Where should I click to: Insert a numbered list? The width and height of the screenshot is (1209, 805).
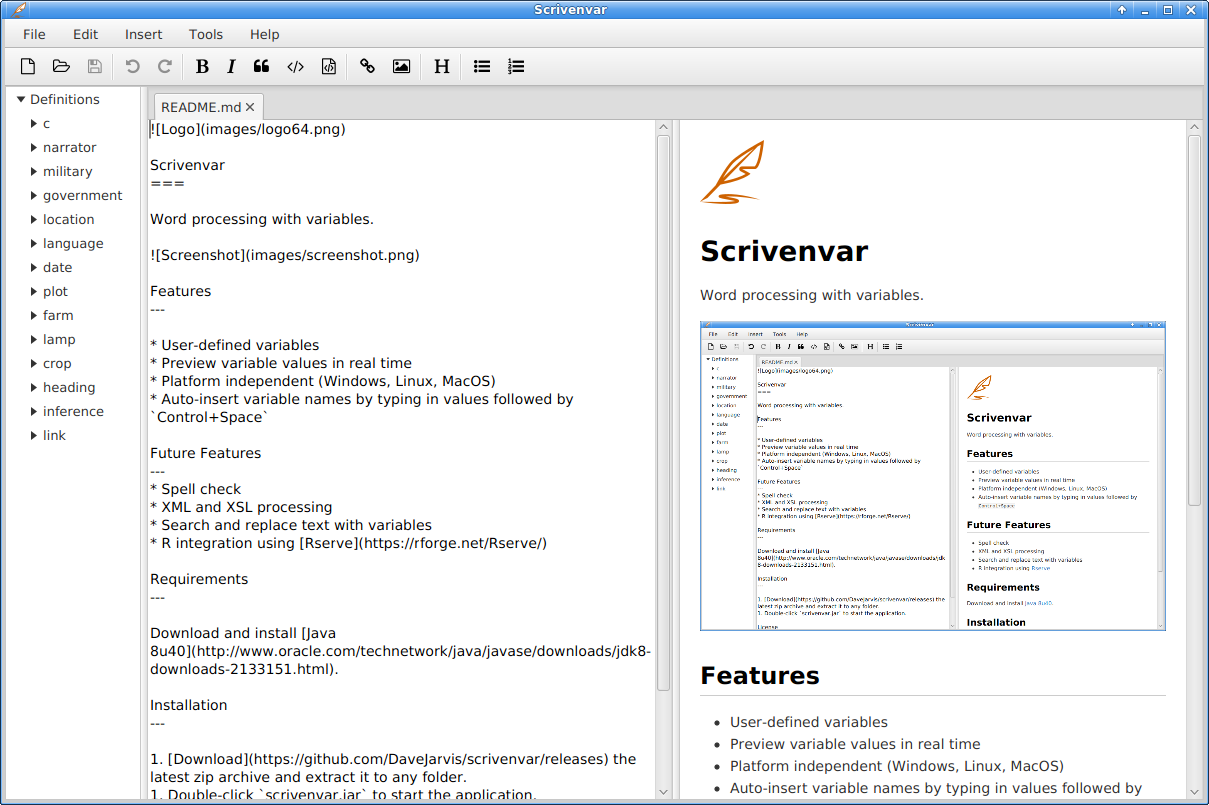click(516, 67)
